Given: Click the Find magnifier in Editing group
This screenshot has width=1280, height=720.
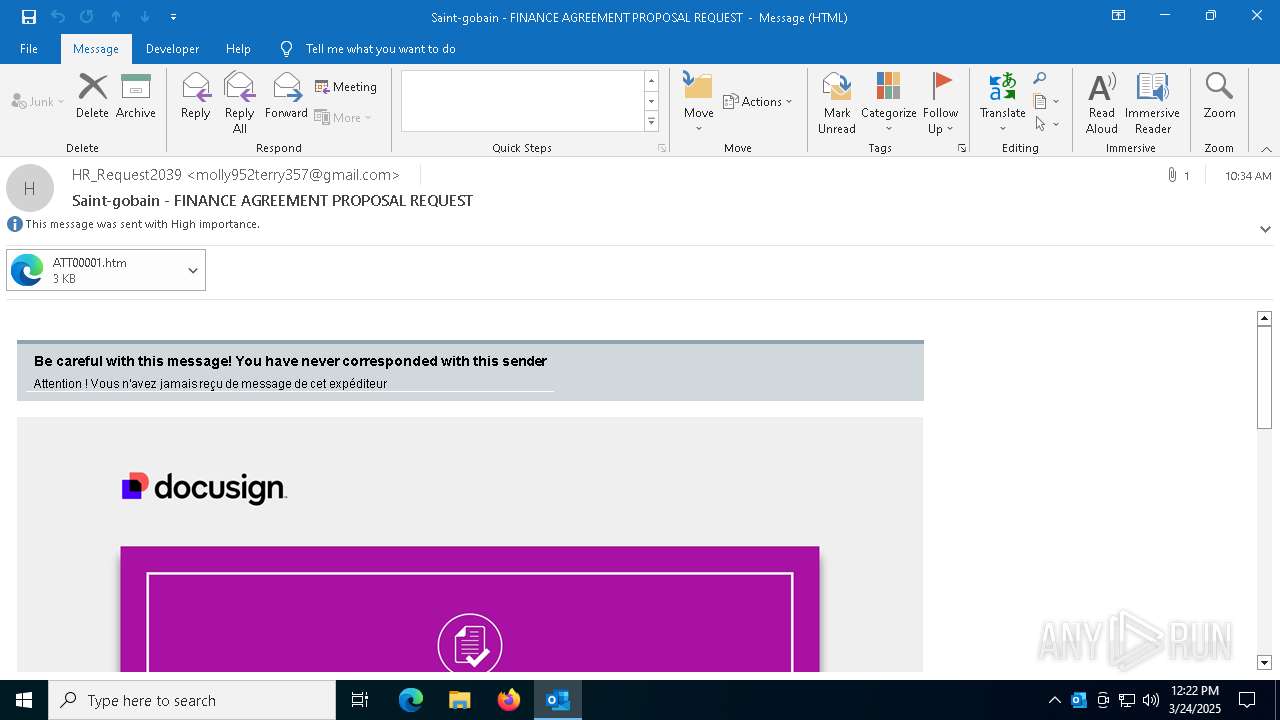Looking at the screenshot, I should 1040,79.
